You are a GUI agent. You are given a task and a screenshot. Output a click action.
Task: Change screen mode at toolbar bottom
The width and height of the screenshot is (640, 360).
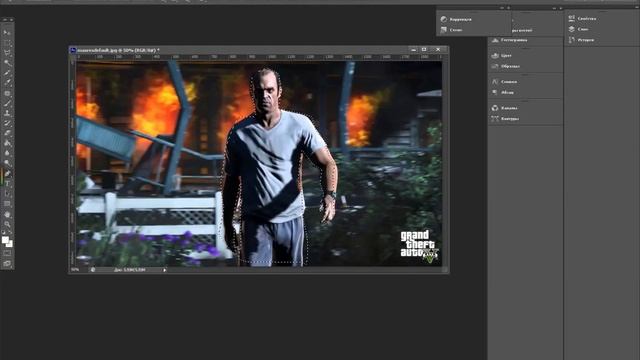tap(7, 264)
